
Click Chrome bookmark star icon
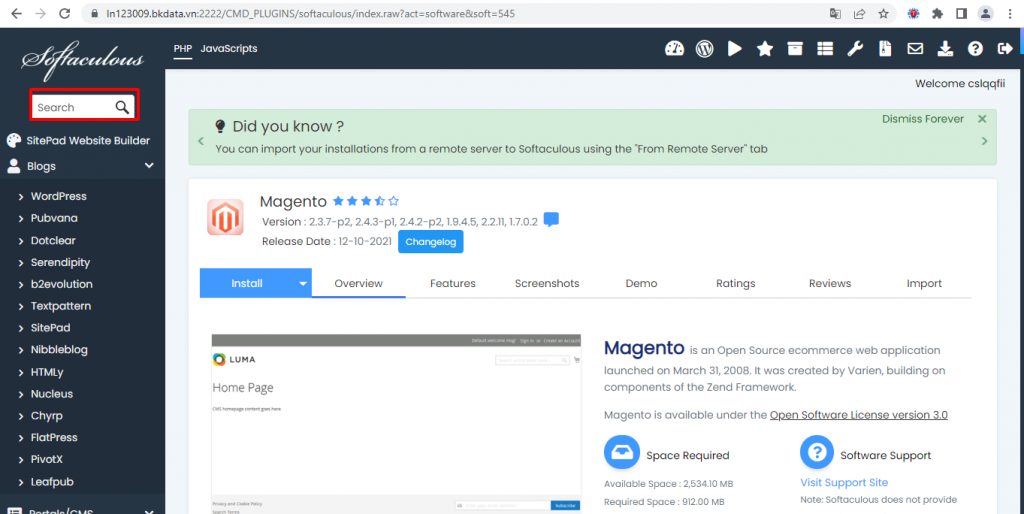pos(884,13)
